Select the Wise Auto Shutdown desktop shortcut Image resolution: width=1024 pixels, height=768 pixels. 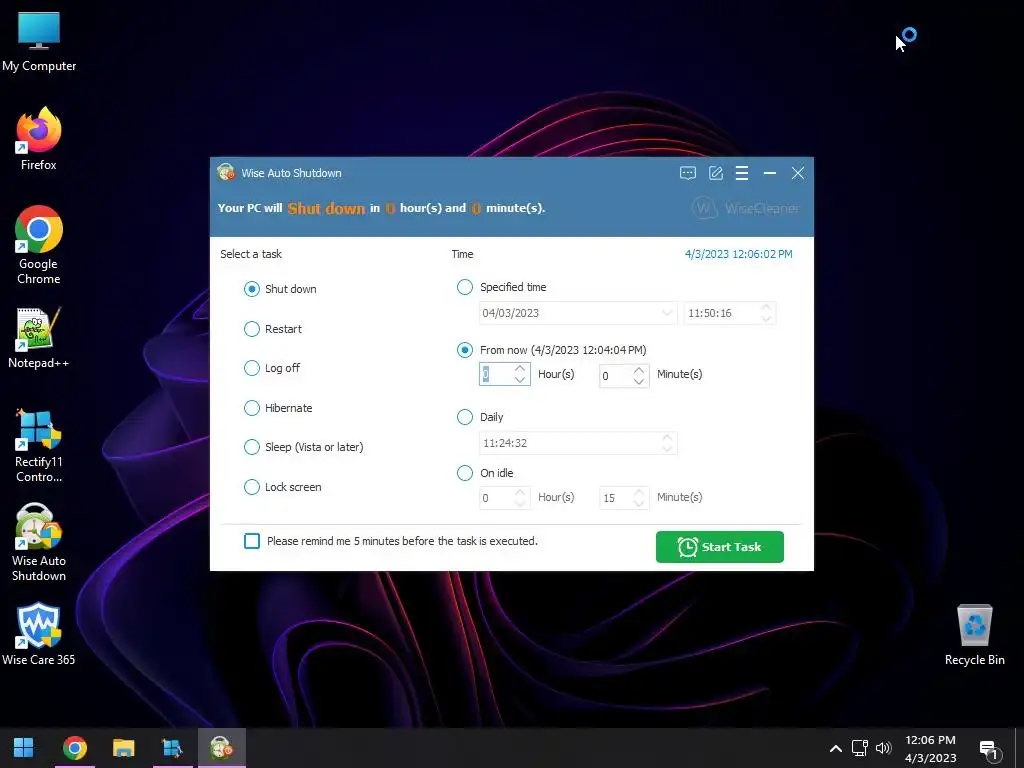tap(39, 543)
